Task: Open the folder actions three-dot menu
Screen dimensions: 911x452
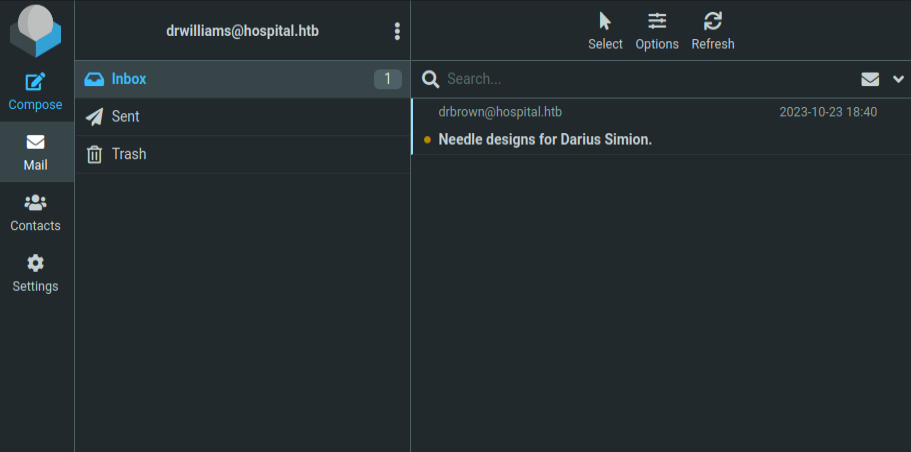Action: coord(397,31)
